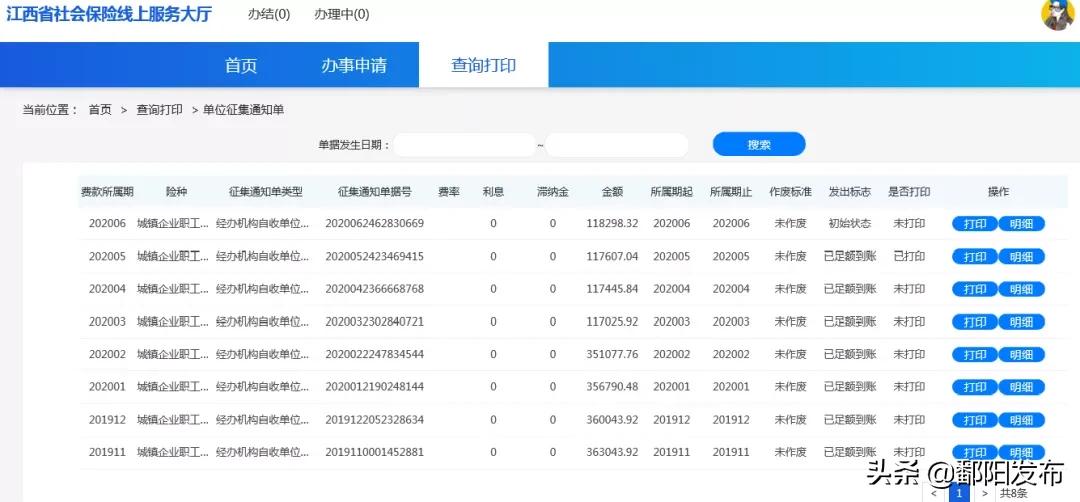Click 明细 for the 202006 row
Viewport: 1080px width, 502px height.
point(1021,224)
